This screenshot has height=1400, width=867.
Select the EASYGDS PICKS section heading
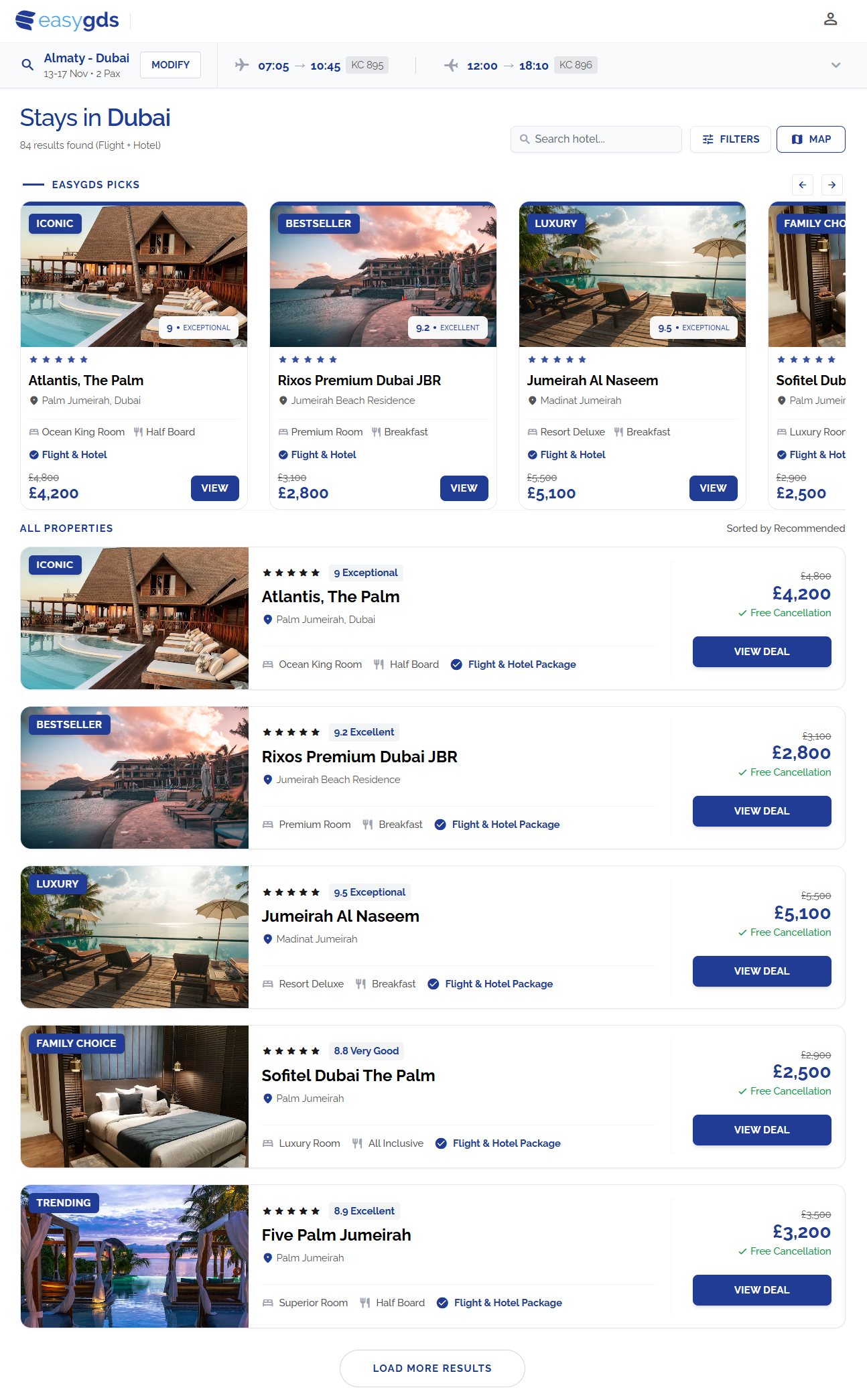[95, 184]
